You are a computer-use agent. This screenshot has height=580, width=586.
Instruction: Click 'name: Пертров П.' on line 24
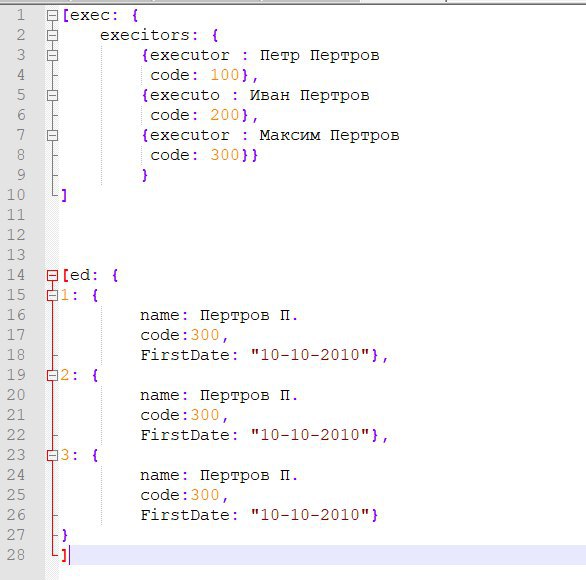pyautogui.click(x=219, y=475)
